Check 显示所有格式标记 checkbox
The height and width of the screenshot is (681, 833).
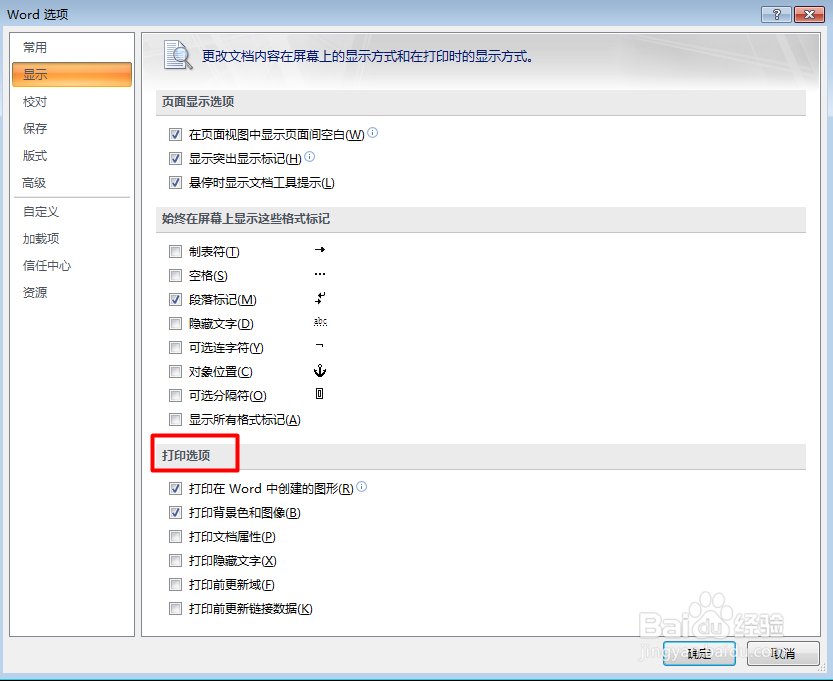click(x=175, y=420)
